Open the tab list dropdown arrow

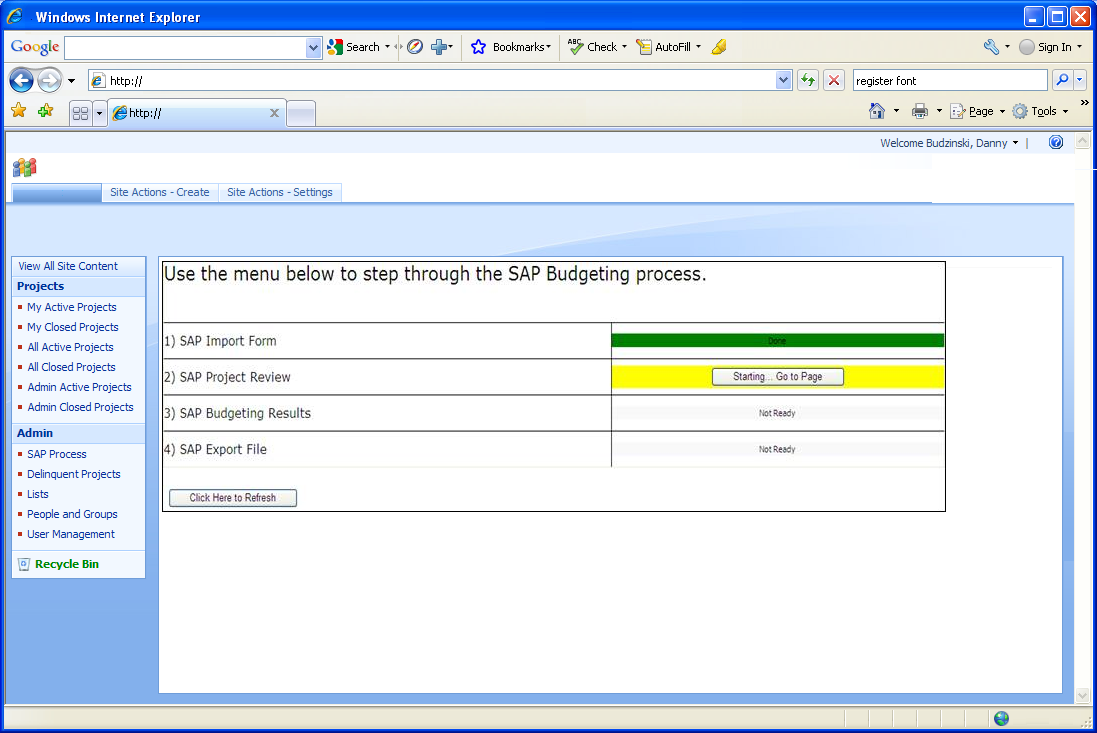[x=99, y=113]
